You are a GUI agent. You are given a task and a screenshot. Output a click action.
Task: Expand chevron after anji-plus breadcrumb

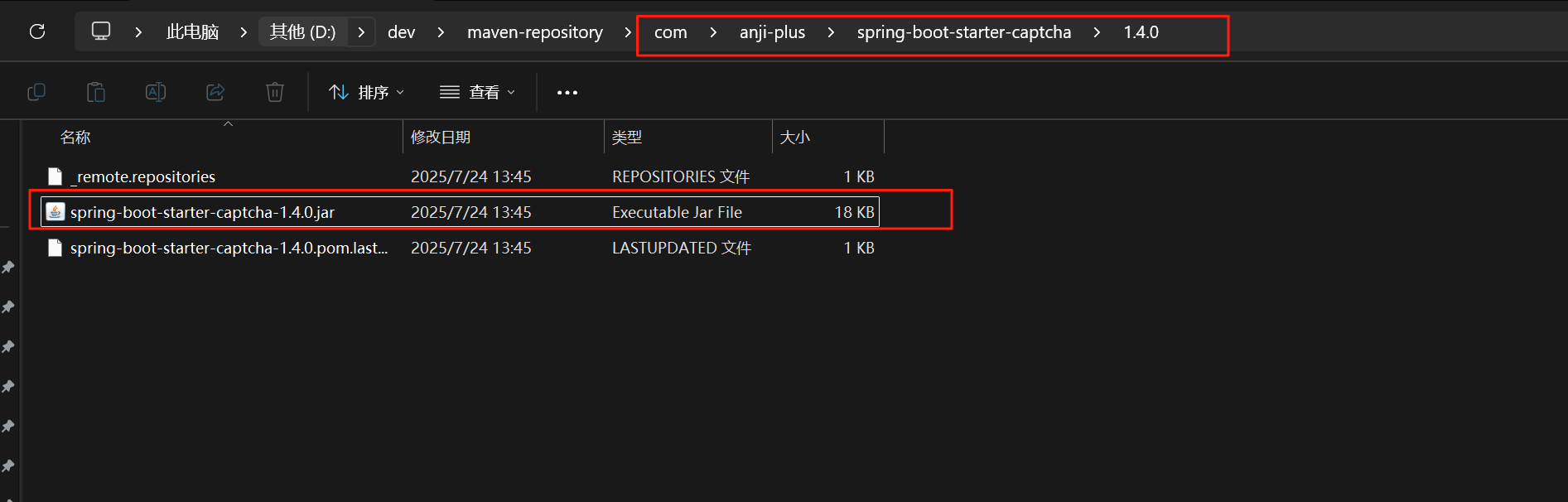coord(831,32)
